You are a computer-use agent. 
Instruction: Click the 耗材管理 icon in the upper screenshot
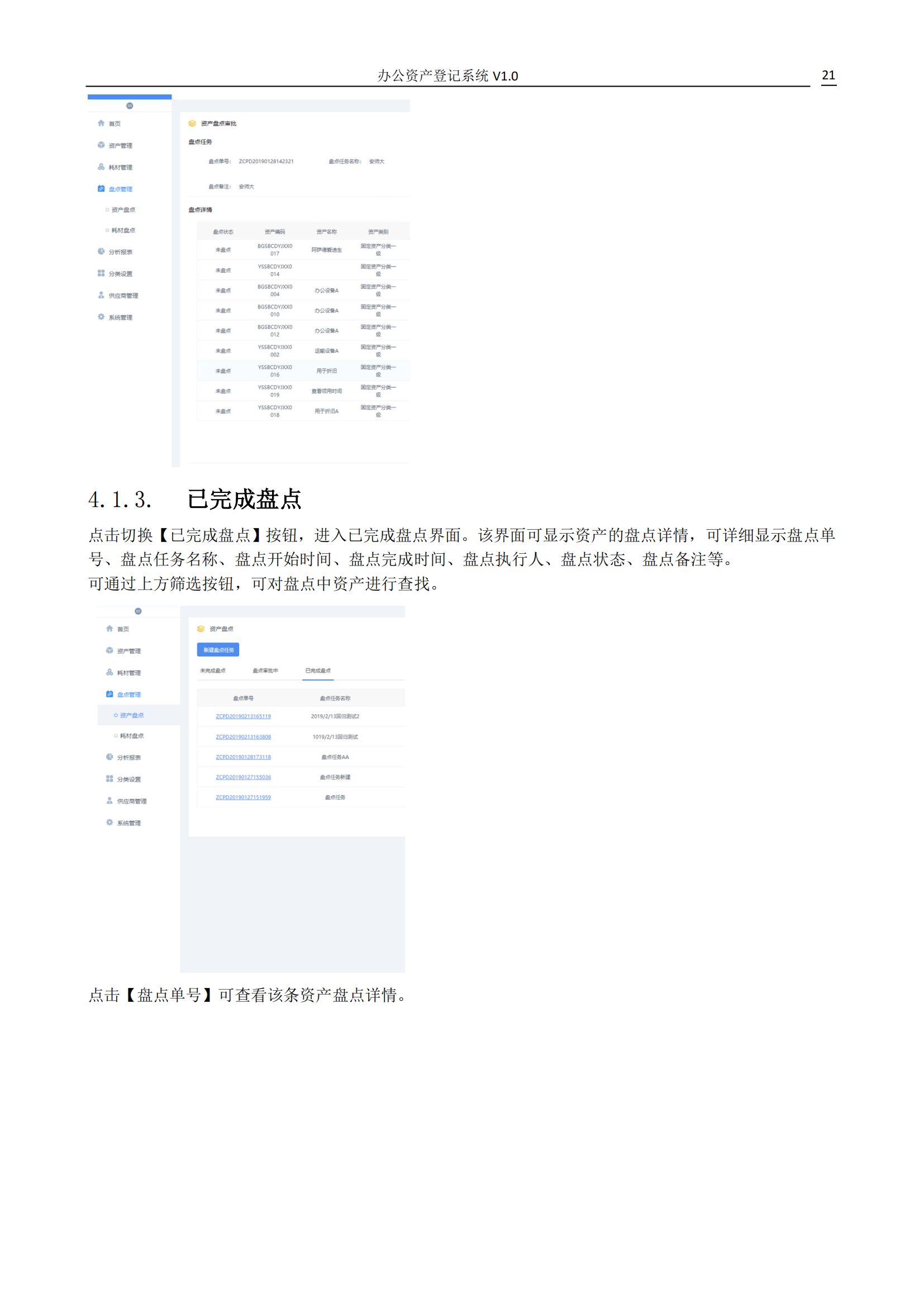point(101,167)
